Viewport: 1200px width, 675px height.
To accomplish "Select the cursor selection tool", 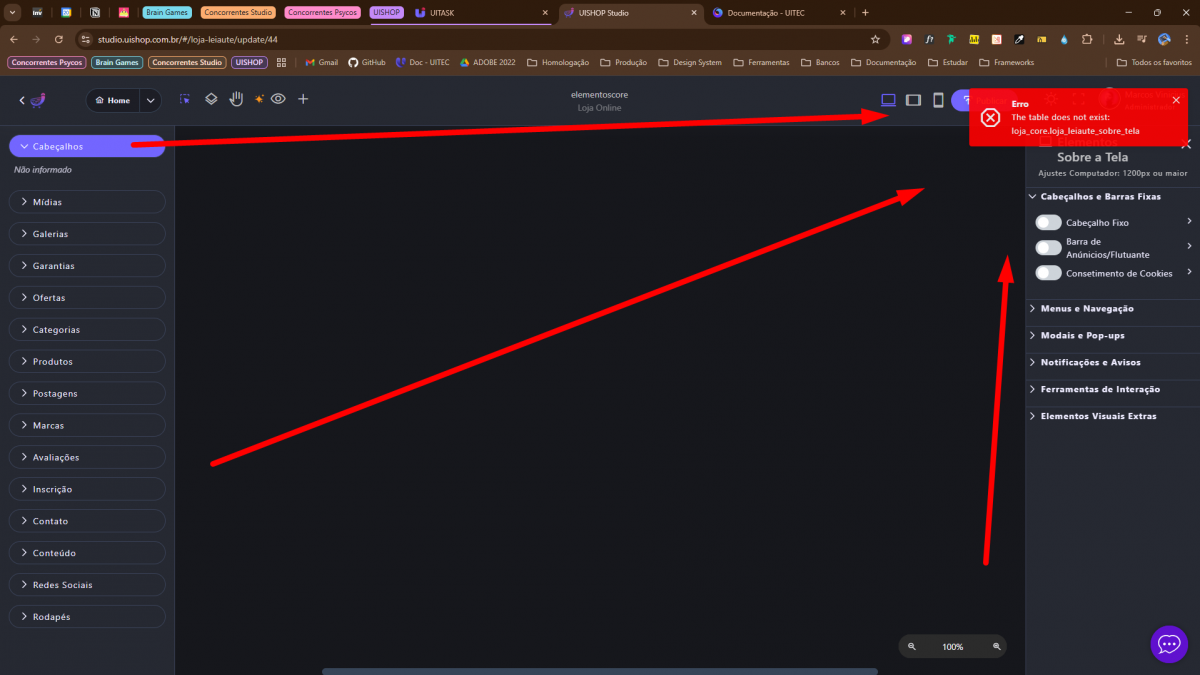I will pos(185,100).
